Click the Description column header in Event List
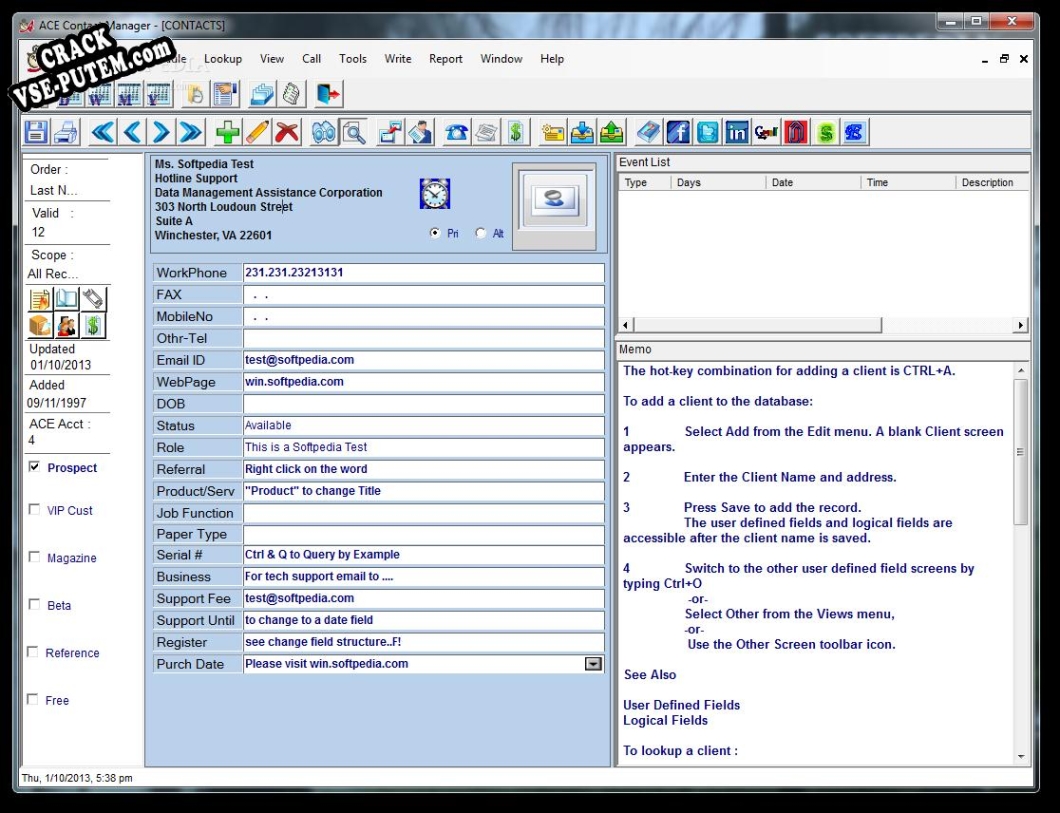 tap(992, 182)
